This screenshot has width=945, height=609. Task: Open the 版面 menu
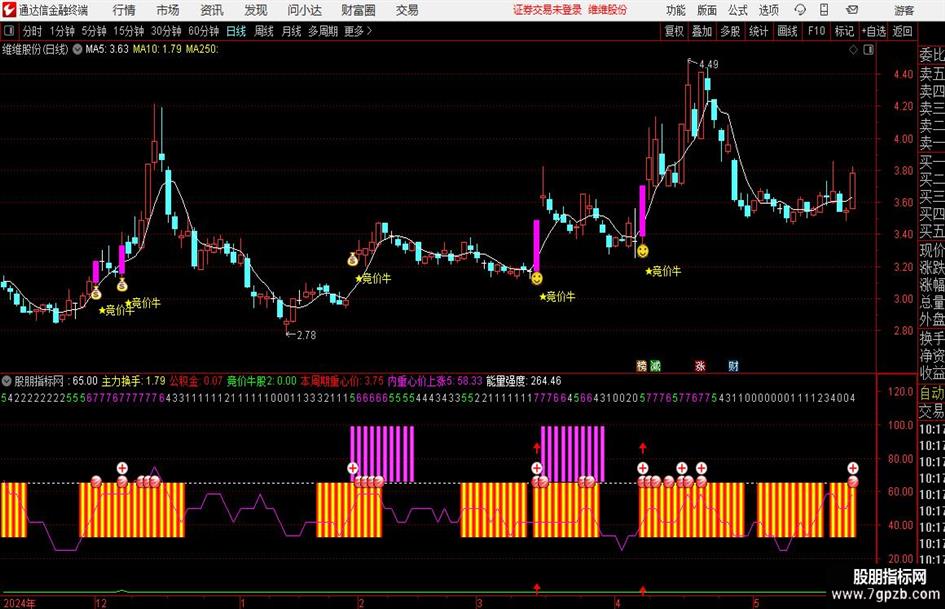pos(707,10)
